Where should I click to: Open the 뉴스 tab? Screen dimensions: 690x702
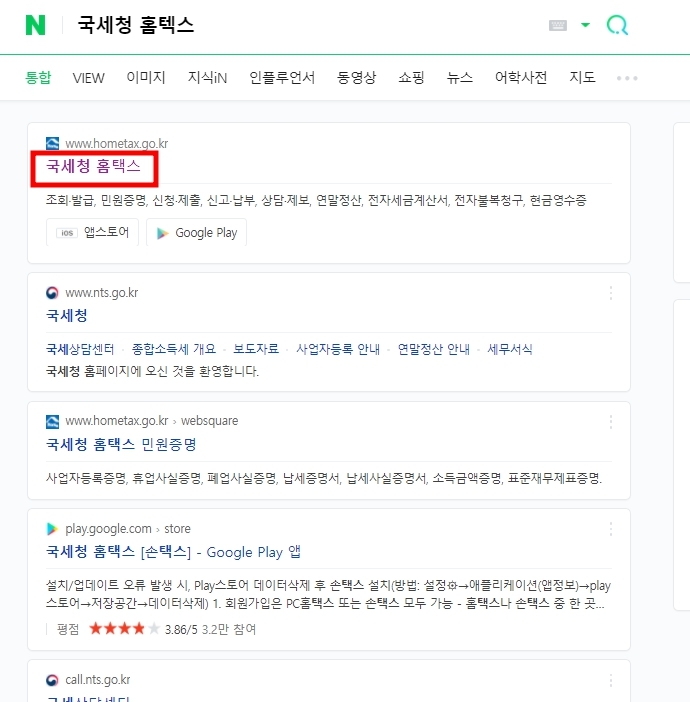pos(459,77)
